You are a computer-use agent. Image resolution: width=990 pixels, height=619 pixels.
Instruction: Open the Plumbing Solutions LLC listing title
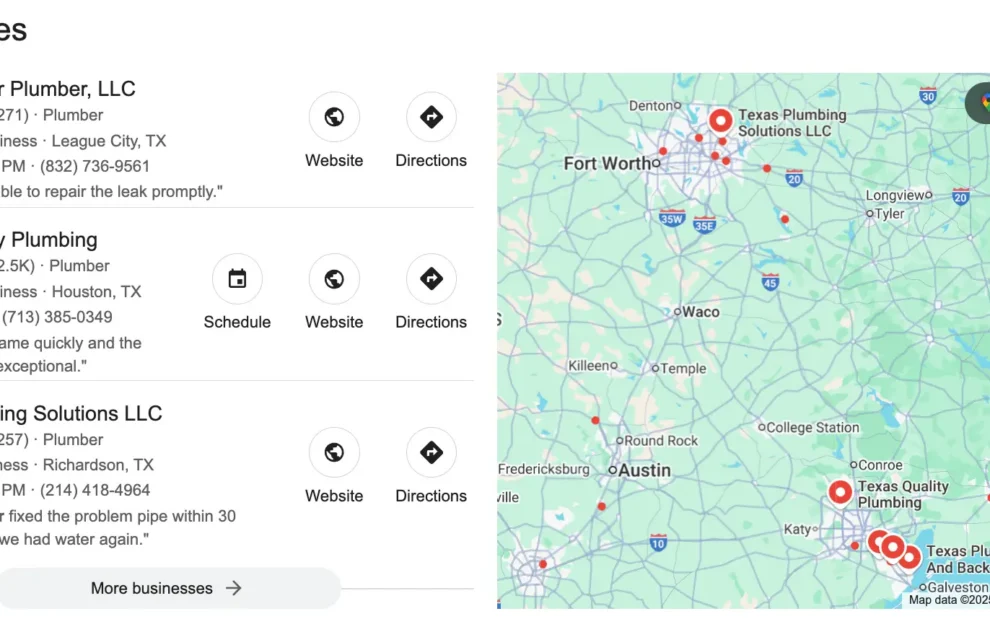point(81,413)
